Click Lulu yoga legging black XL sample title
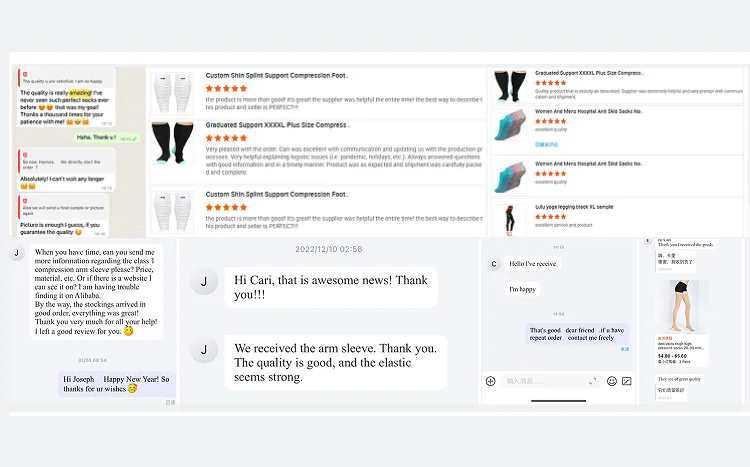The width and height of the screenshot is (750, 467). coord(574,207)
